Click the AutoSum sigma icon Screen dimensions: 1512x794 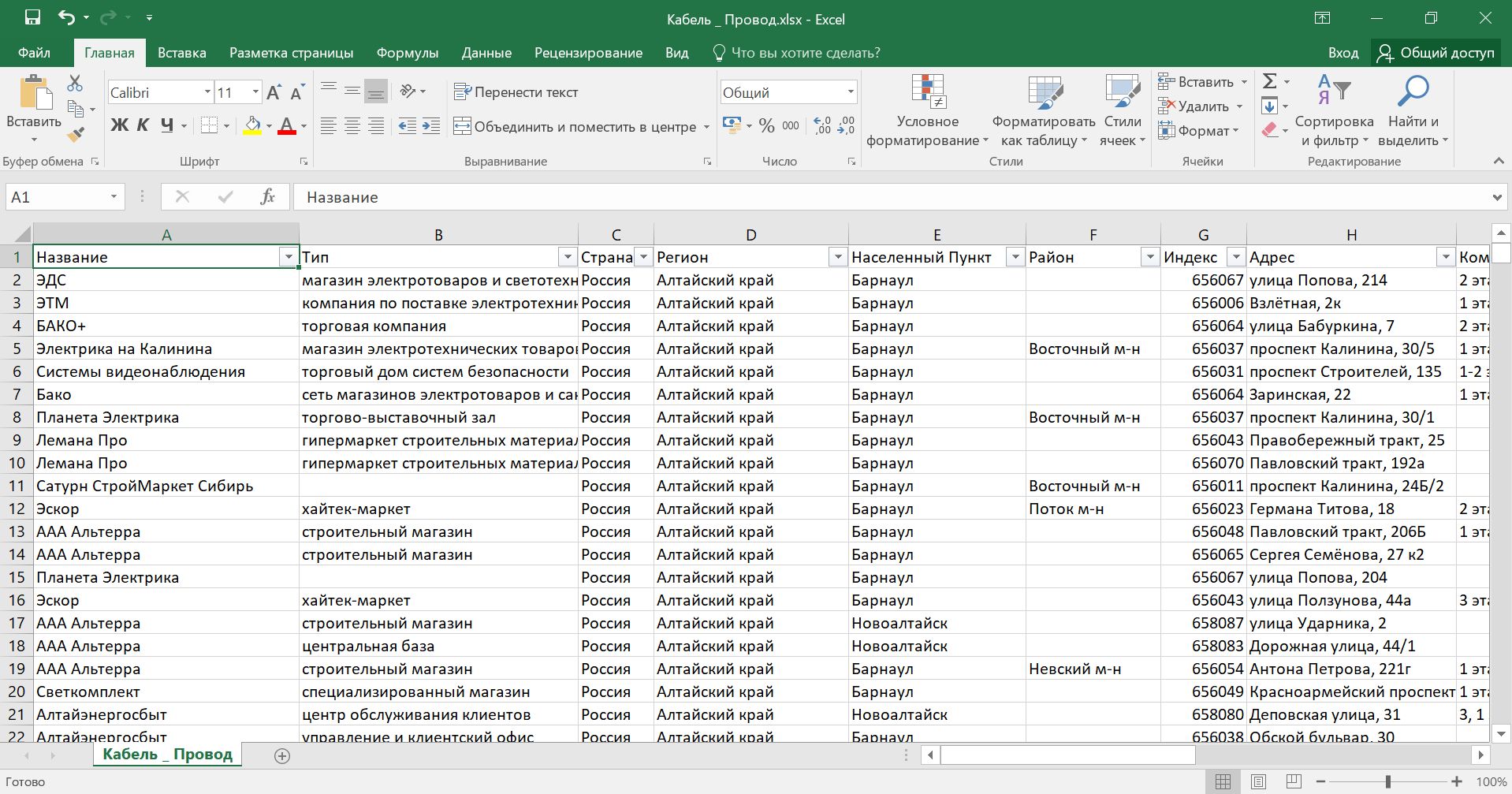(x=1269, y=81)
